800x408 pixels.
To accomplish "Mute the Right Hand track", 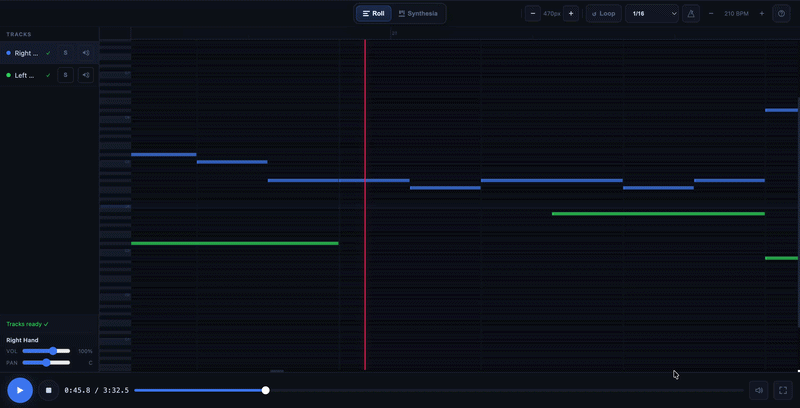I will pyautogui.click(x=85, y=53).
